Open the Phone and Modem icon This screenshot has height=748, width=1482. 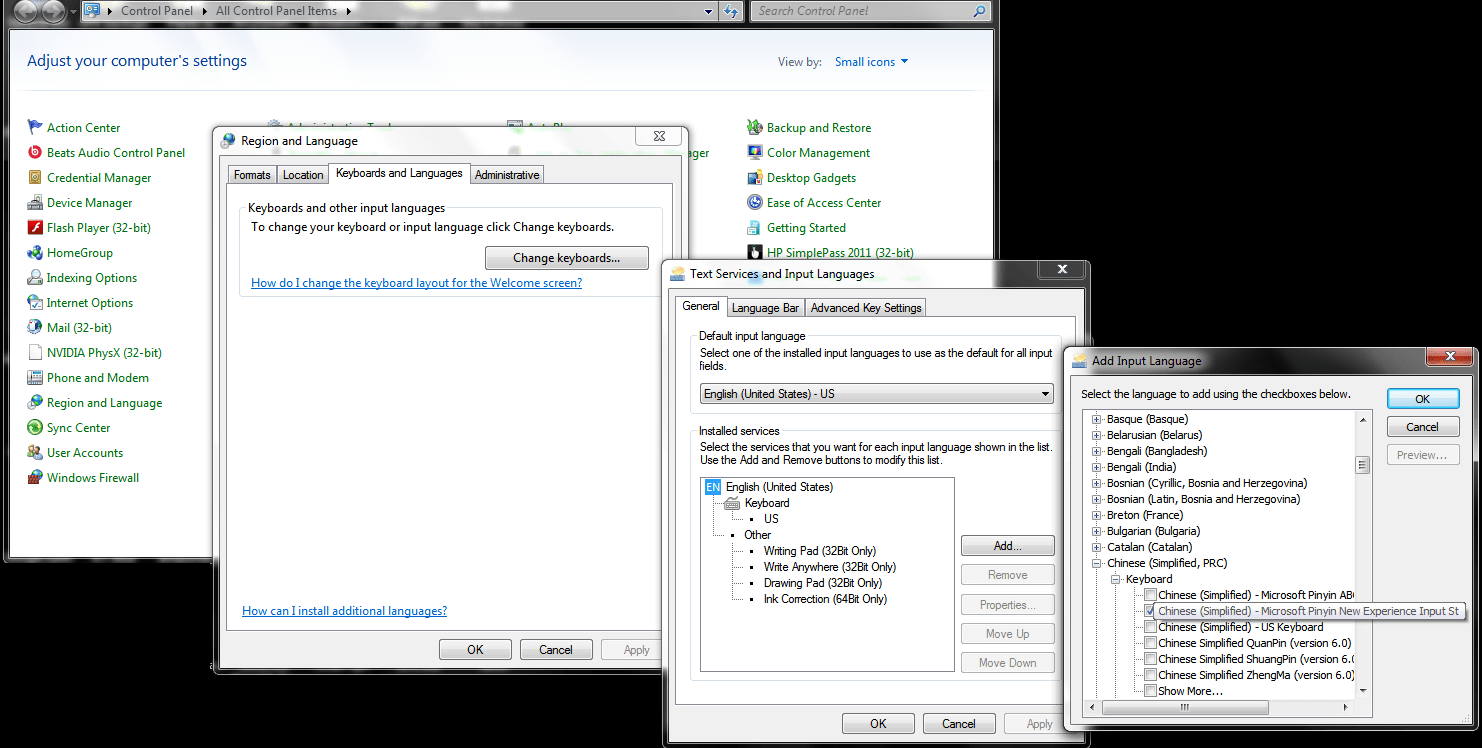pos(36,378)
